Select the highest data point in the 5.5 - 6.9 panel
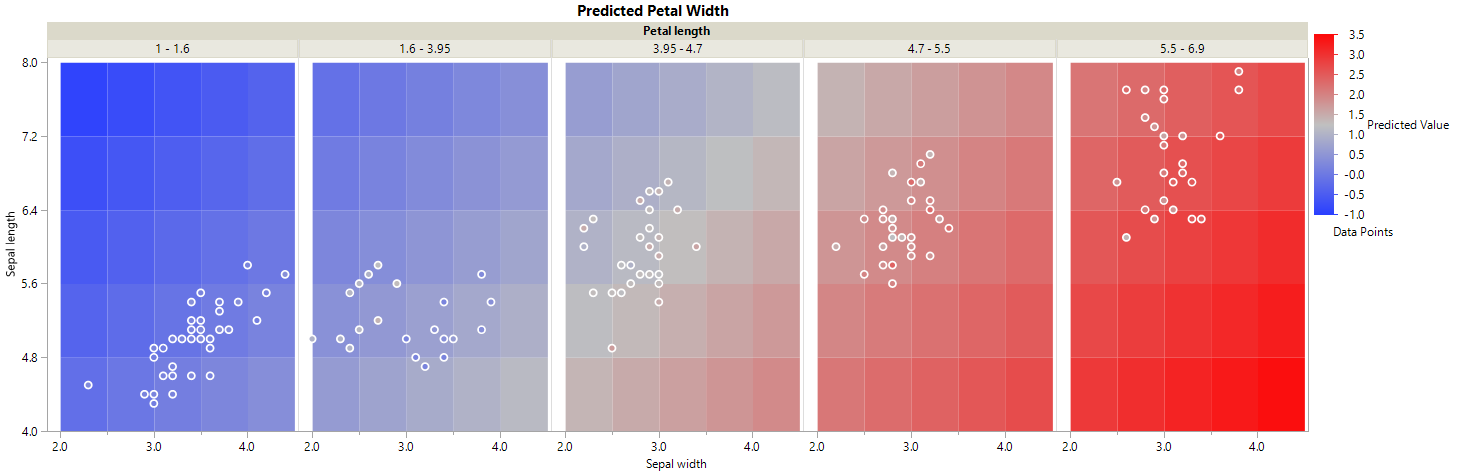 pyautogui.click(x=1238, y=71)
